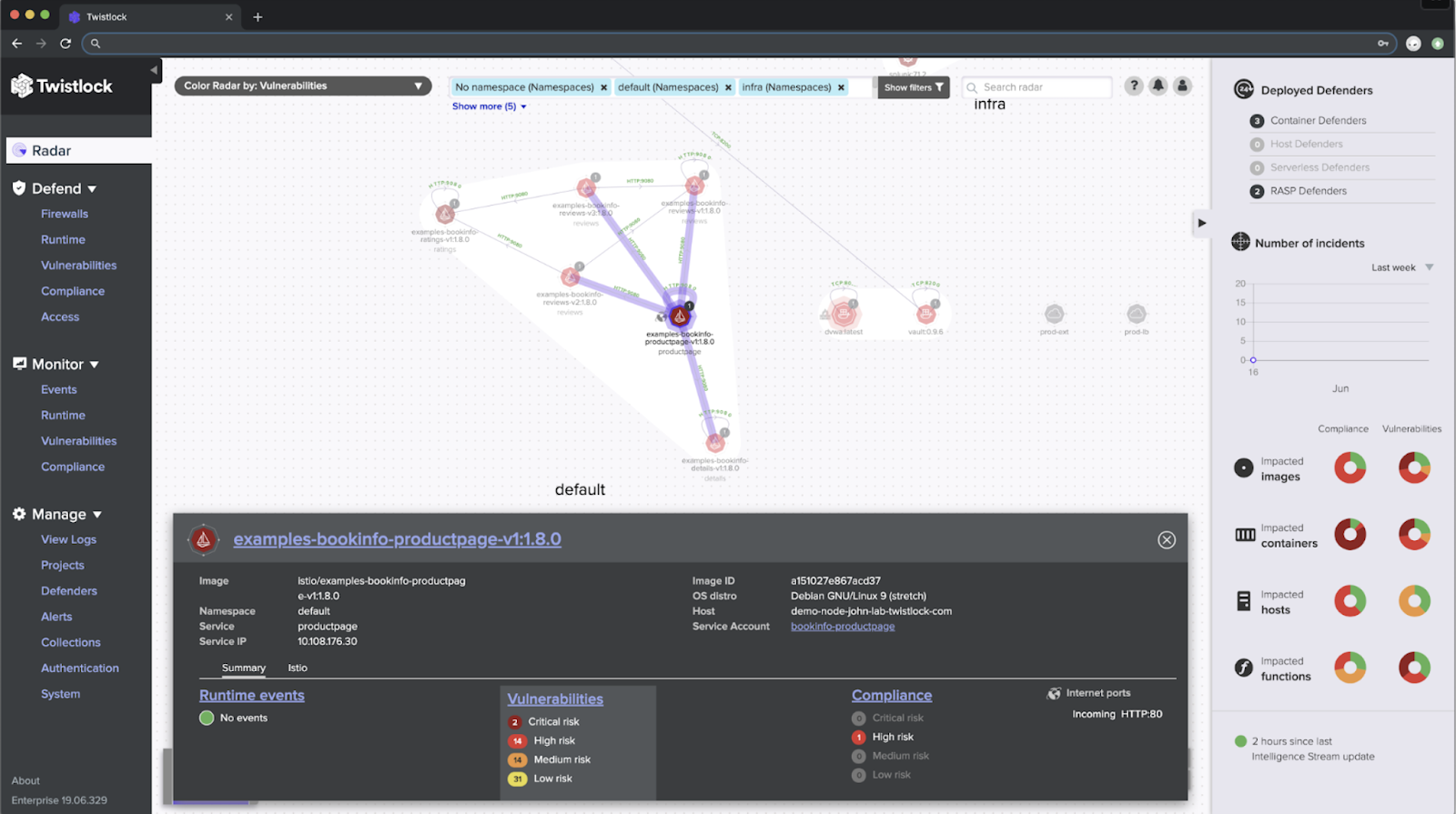Remove the No namespace filter
The image size is (1456, 814).
click(x=603, y=87)
